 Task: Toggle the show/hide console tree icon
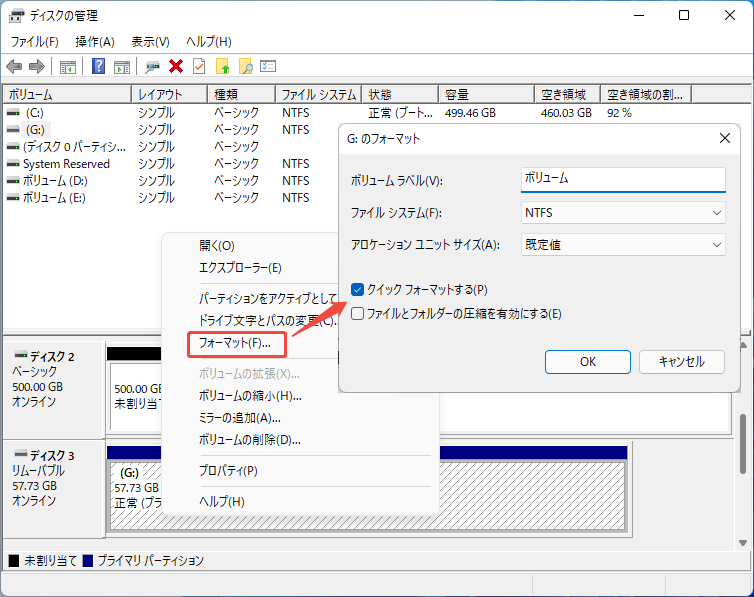[x=68, y=67]
